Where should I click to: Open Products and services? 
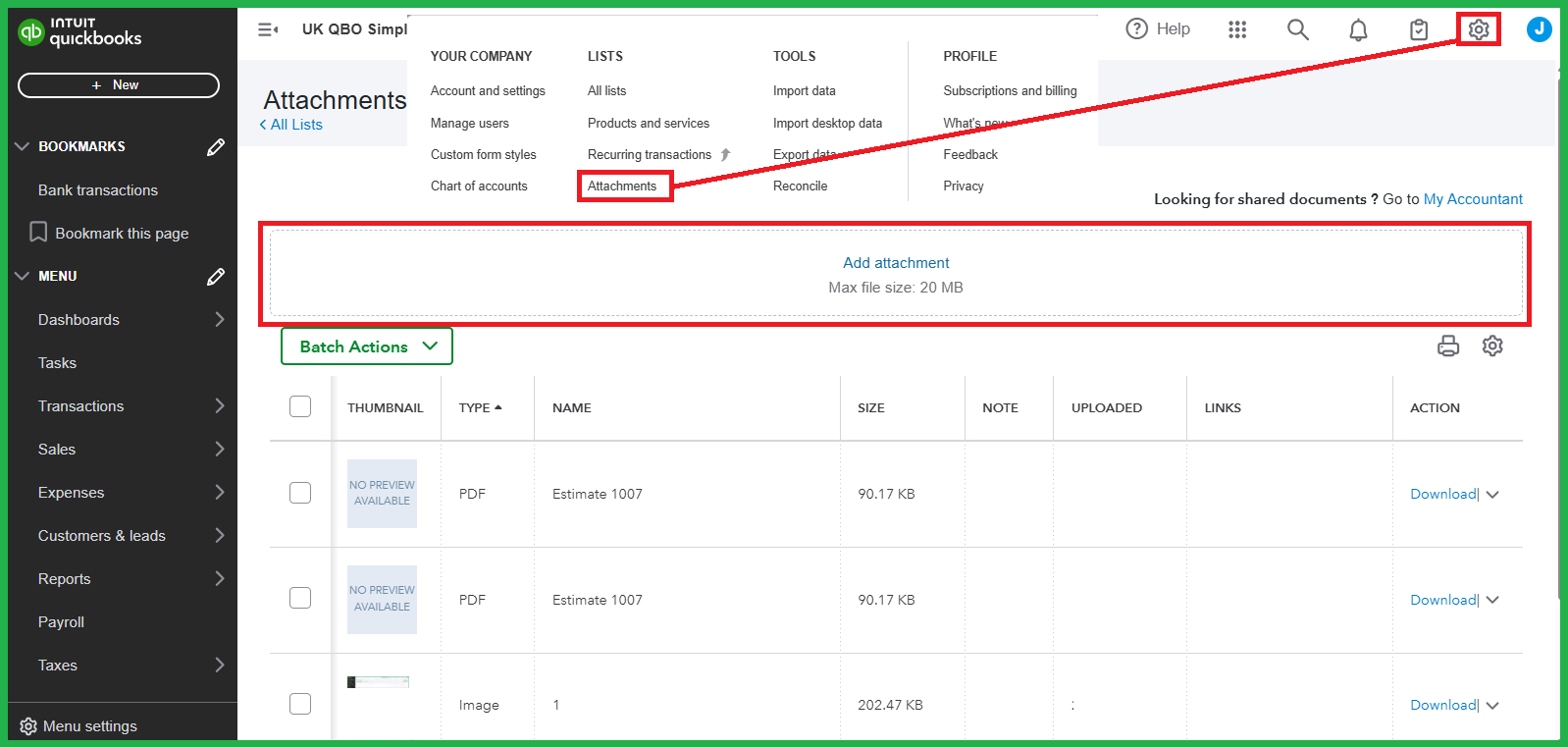click(649, 123)
